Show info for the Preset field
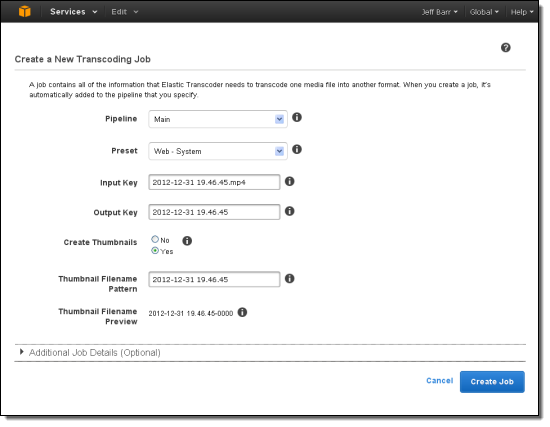This screenshot has height=427, width=550. click(297, 149)
